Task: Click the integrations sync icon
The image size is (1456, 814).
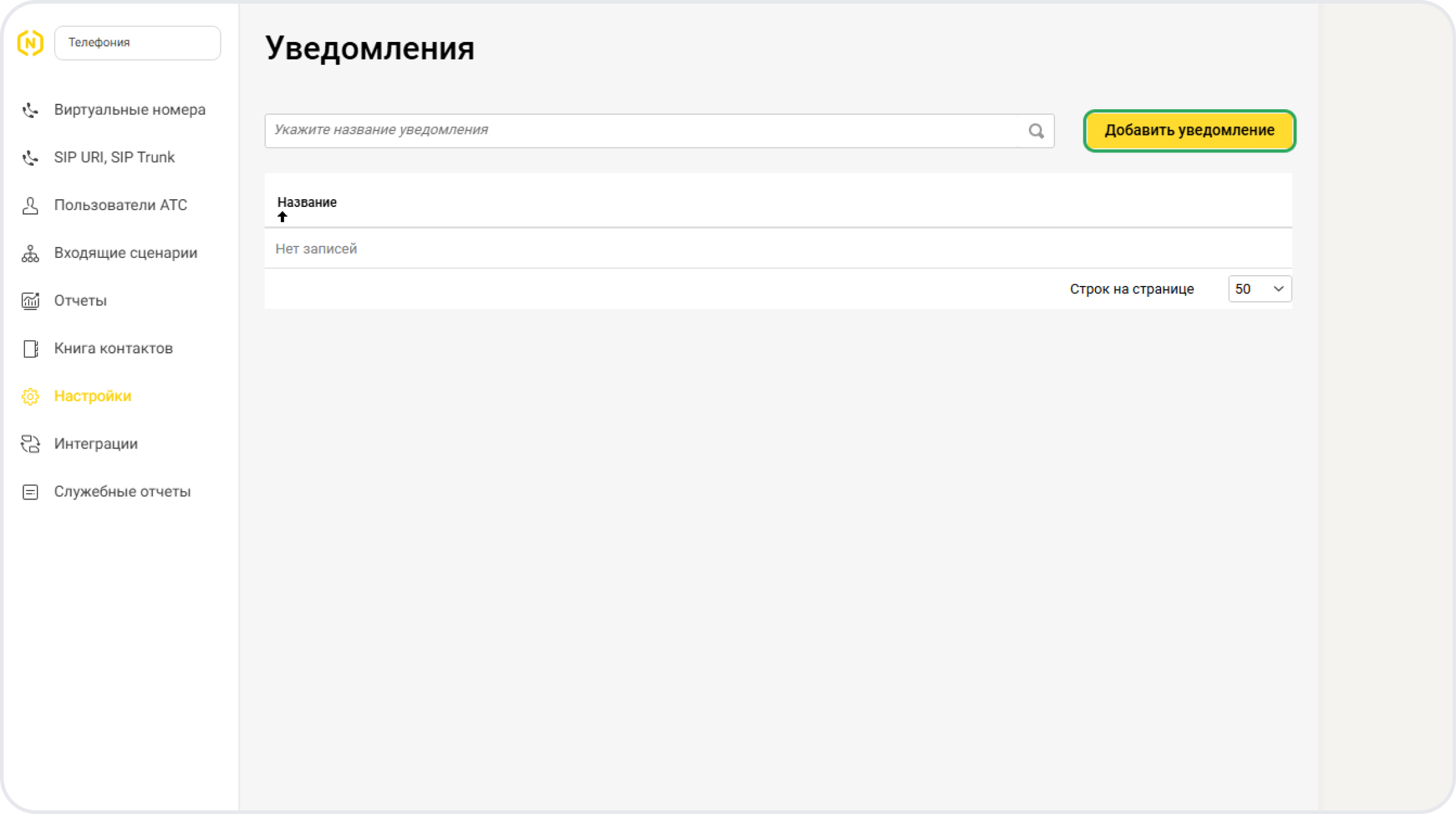Action: tap(30, 444)
